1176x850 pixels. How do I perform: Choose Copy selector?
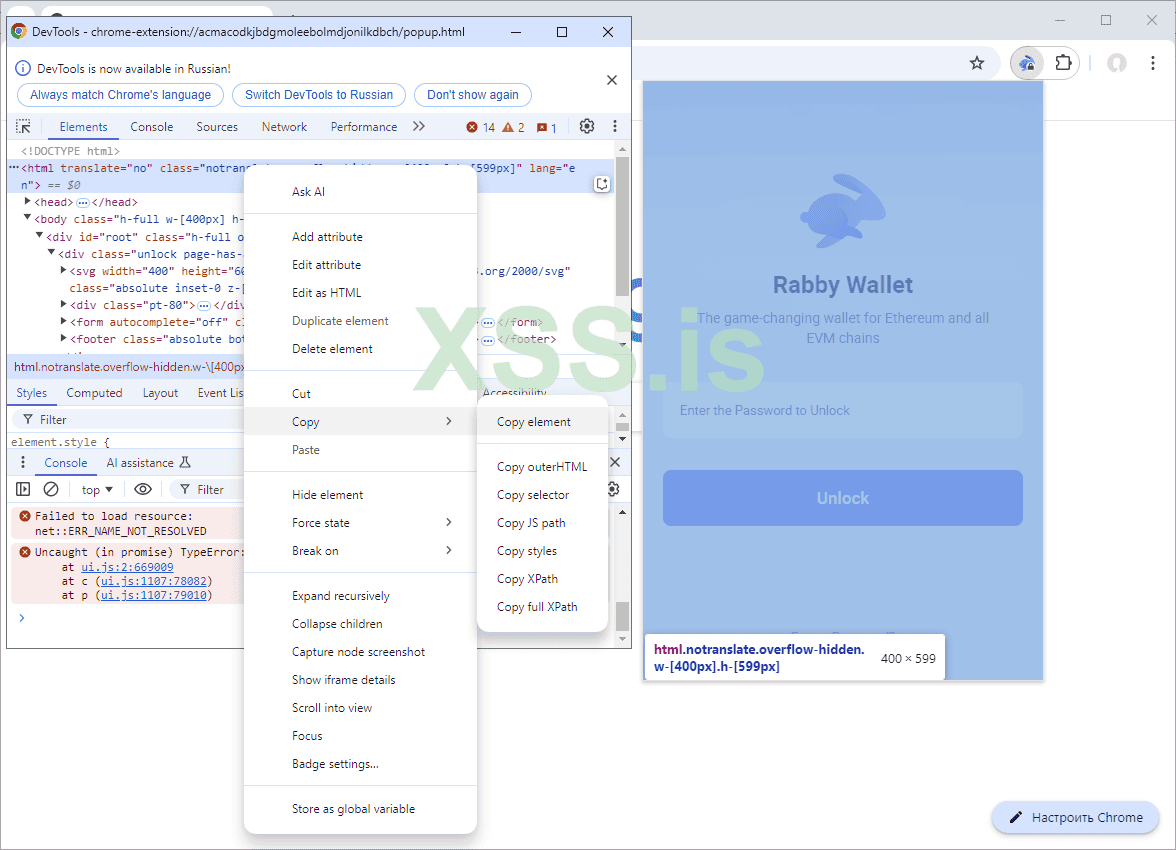tap(542, 495)
